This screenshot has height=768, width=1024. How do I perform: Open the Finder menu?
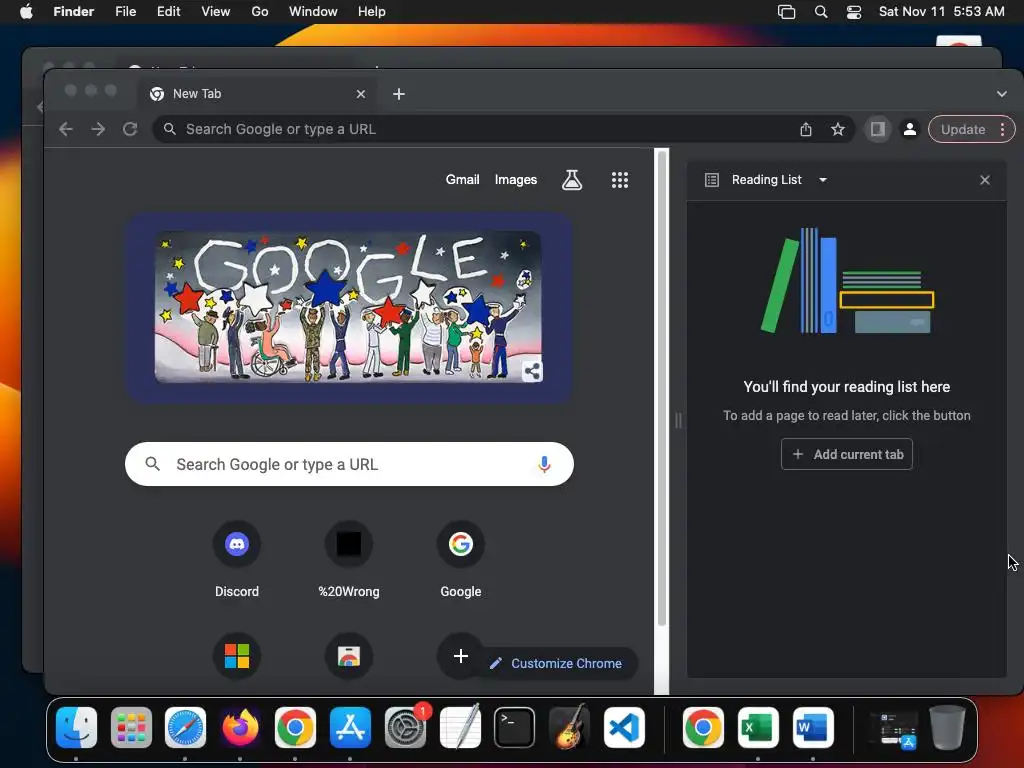pyautogui.click(x=74, y=12)
